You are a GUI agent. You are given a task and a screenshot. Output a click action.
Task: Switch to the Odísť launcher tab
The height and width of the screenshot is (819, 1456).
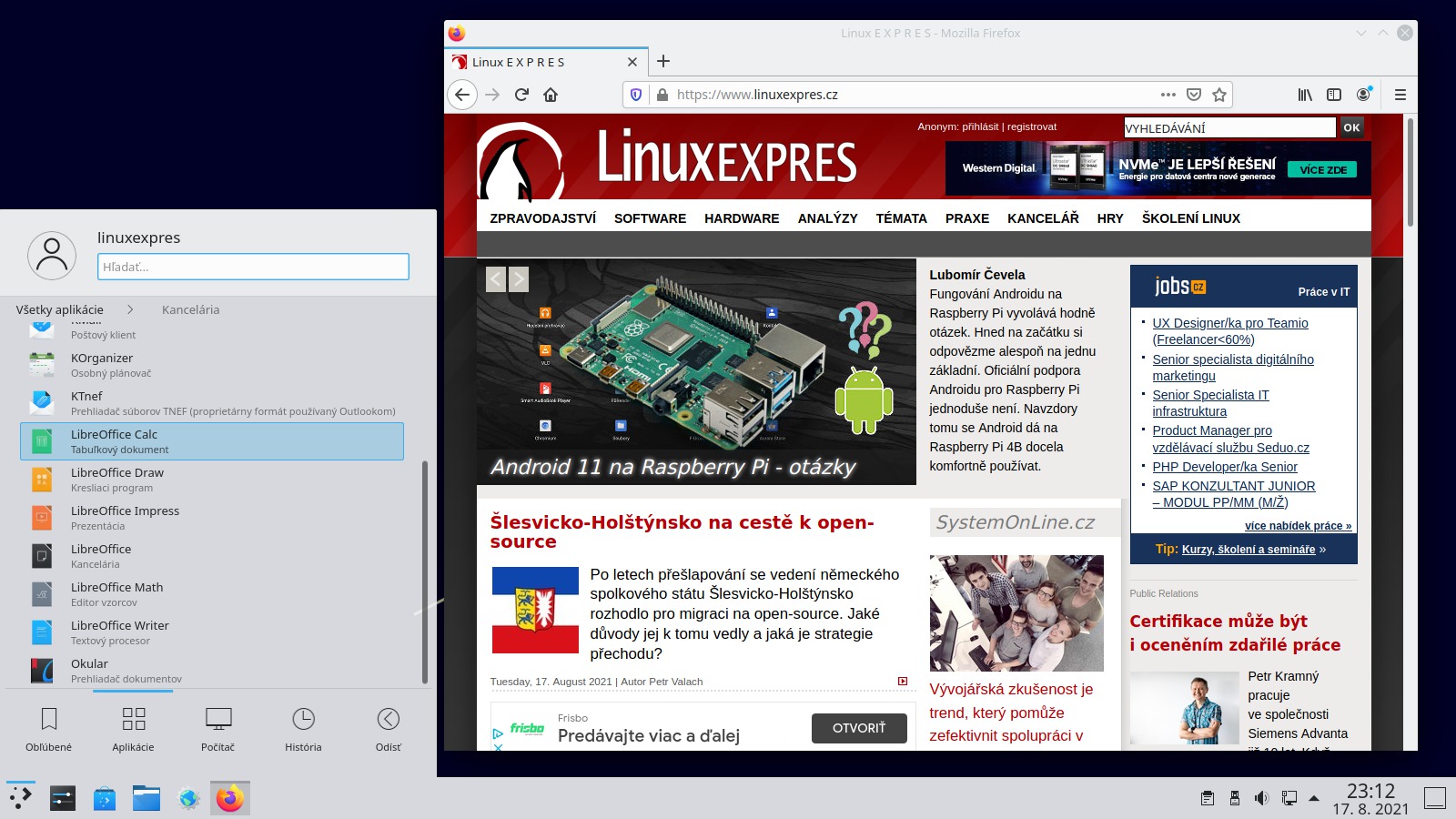click(x=389, y=729)
